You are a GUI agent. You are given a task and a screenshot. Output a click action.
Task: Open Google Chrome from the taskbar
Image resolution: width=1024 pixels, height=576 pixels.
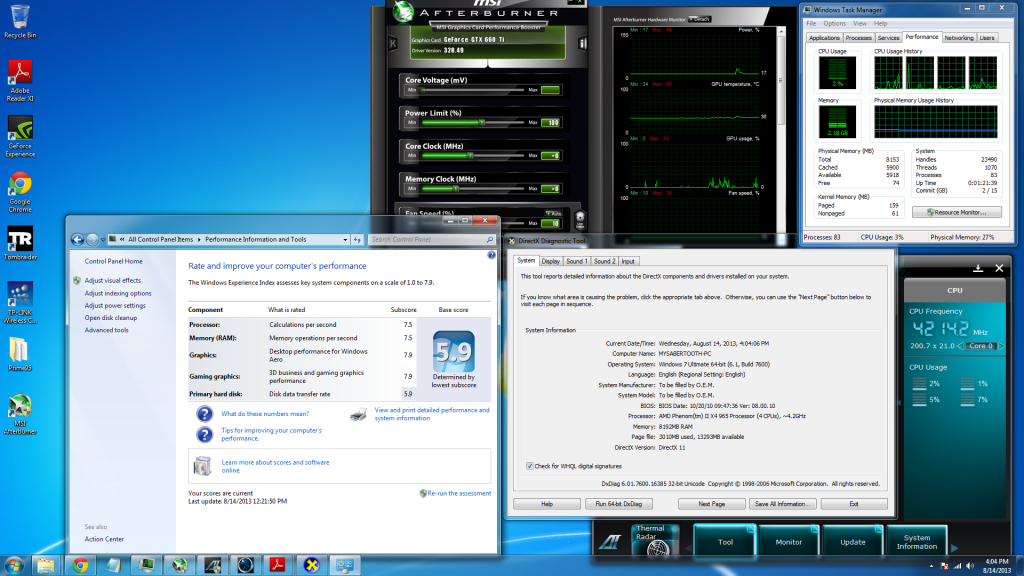point(81,564)
